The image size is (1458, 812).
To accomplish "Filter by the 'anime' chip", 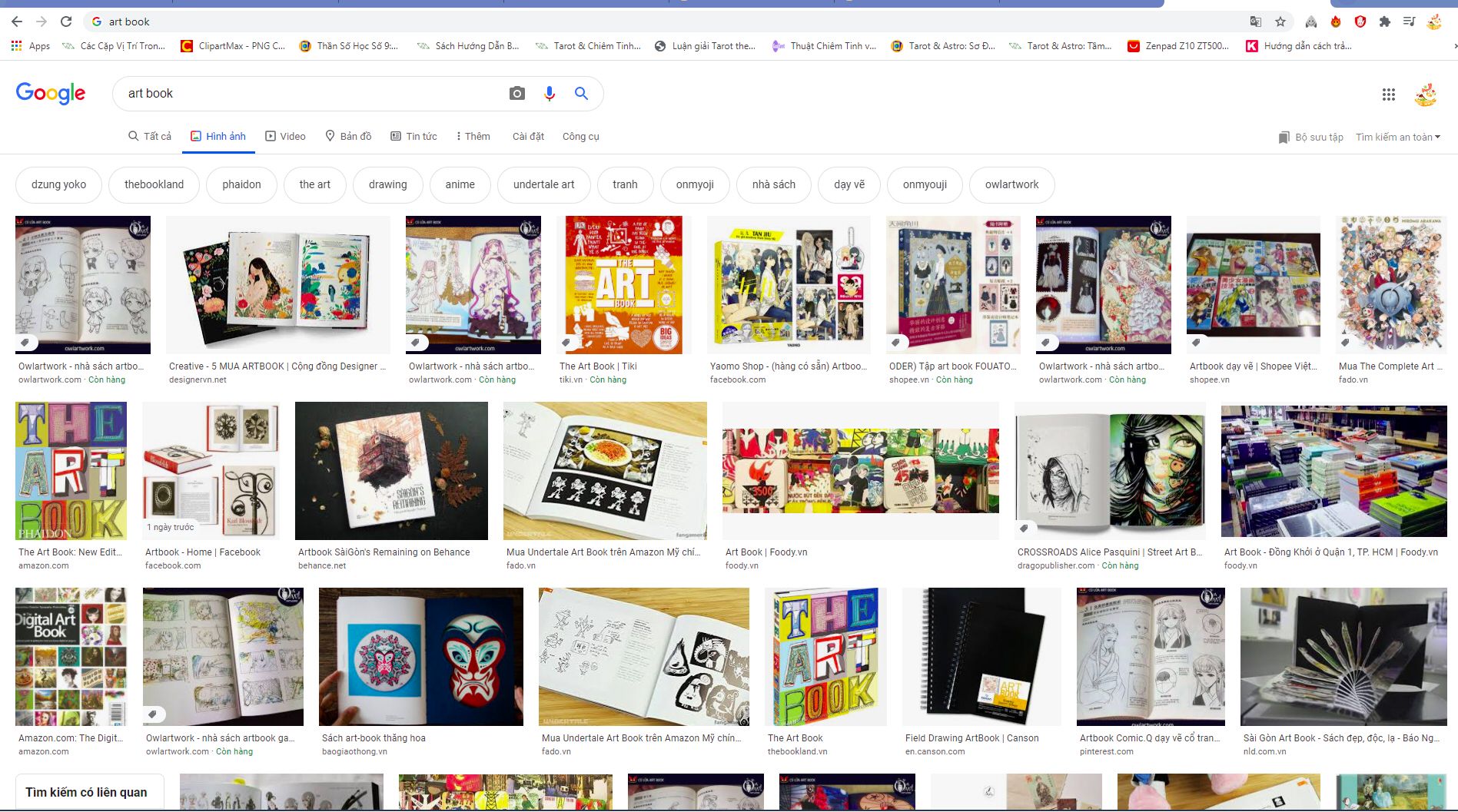I will pos(460,184).
